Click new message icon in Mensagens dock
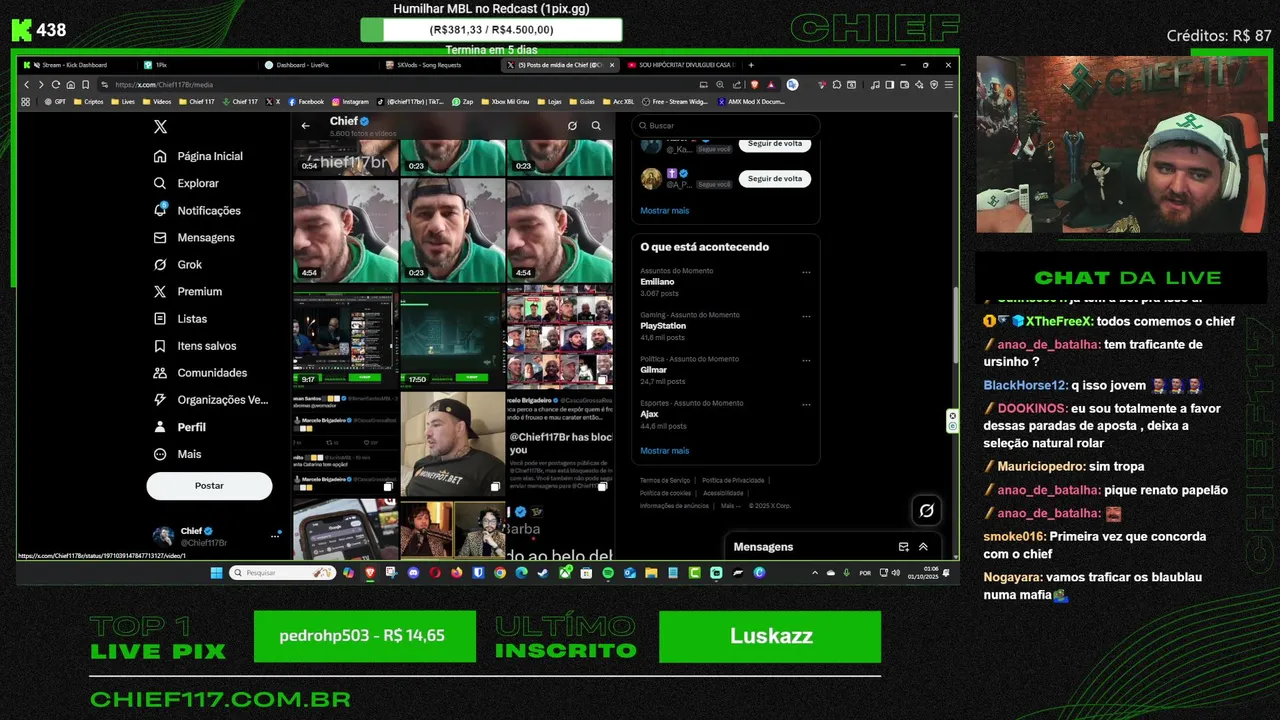Viewport: 1280px width, 720px height. pos(903,547)
